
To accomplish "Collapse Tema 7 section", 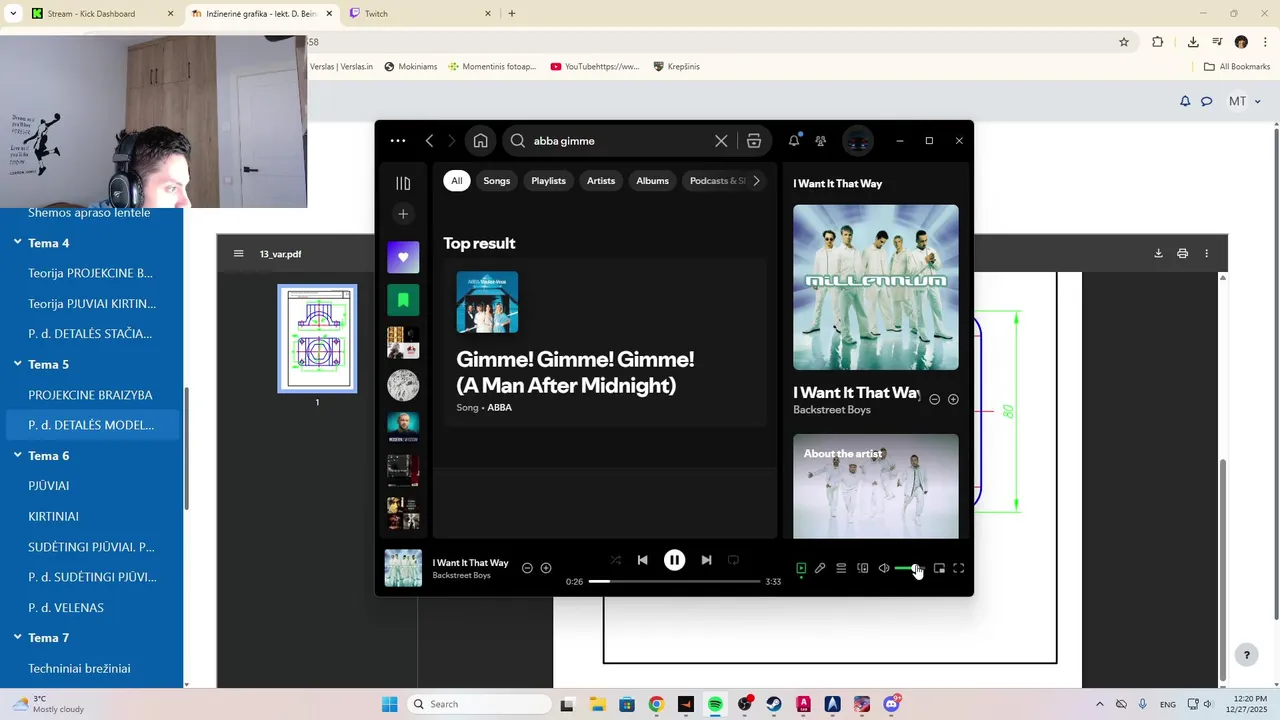I will 18,637.
